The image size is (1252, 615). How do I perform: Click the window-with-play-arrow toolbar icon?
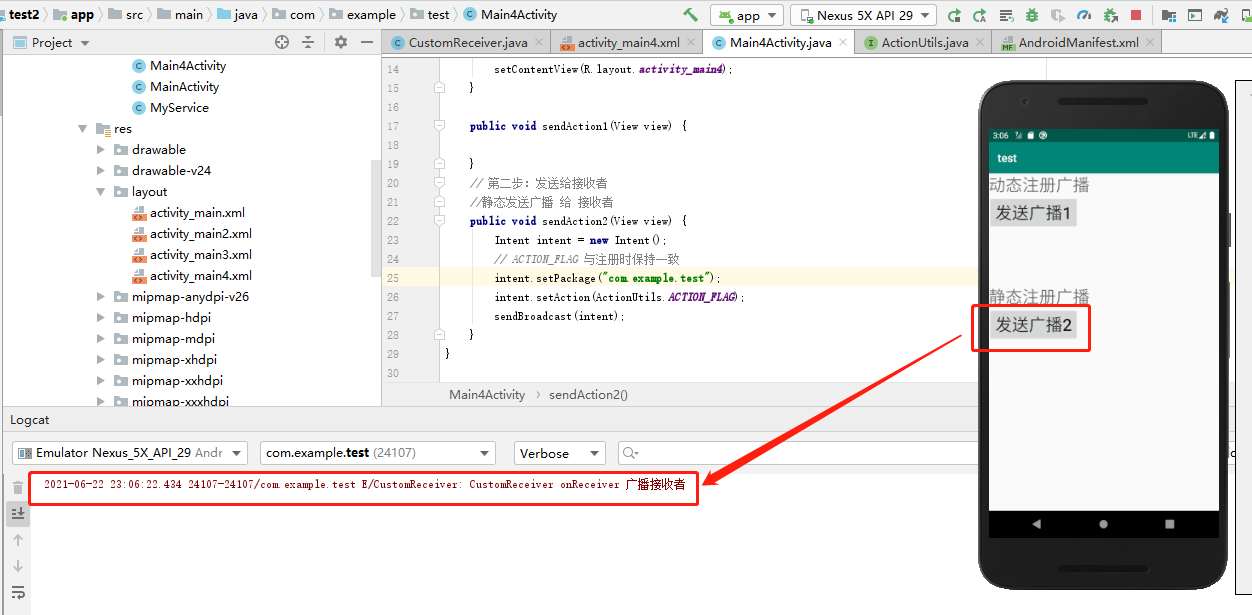1195,15
